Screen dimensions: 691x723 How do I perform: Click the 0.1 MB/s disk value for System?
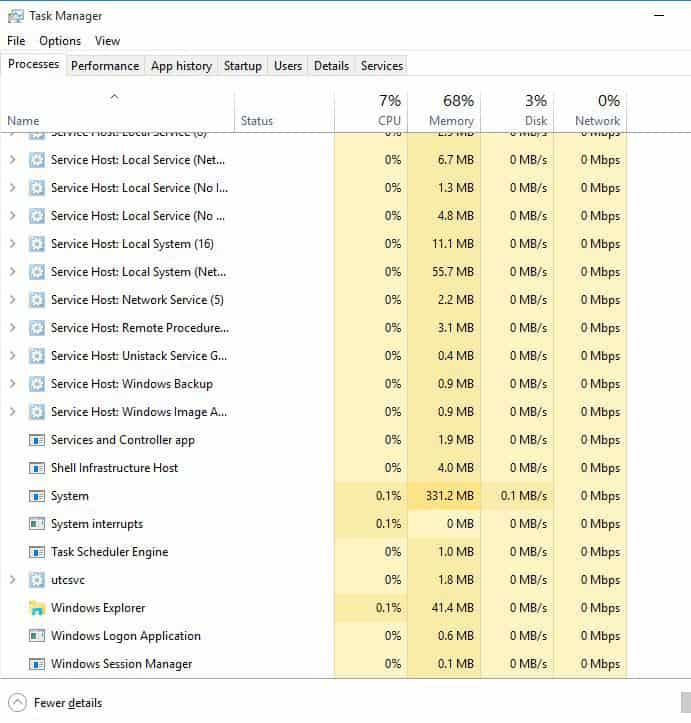click(x=524, y=496)
